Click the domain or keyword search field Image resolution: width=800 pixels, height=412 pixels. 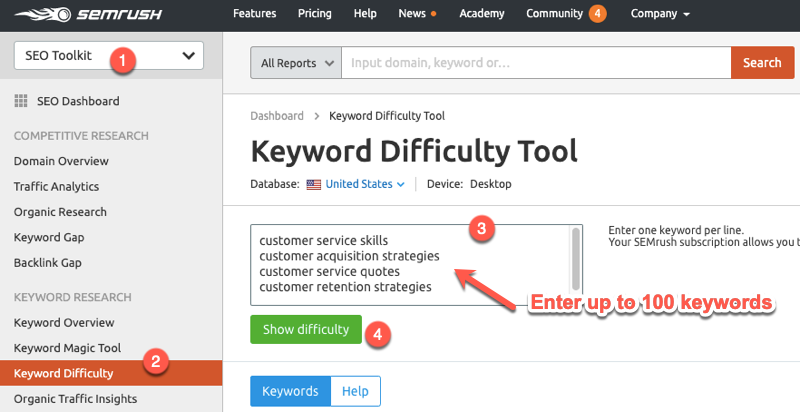536,63
